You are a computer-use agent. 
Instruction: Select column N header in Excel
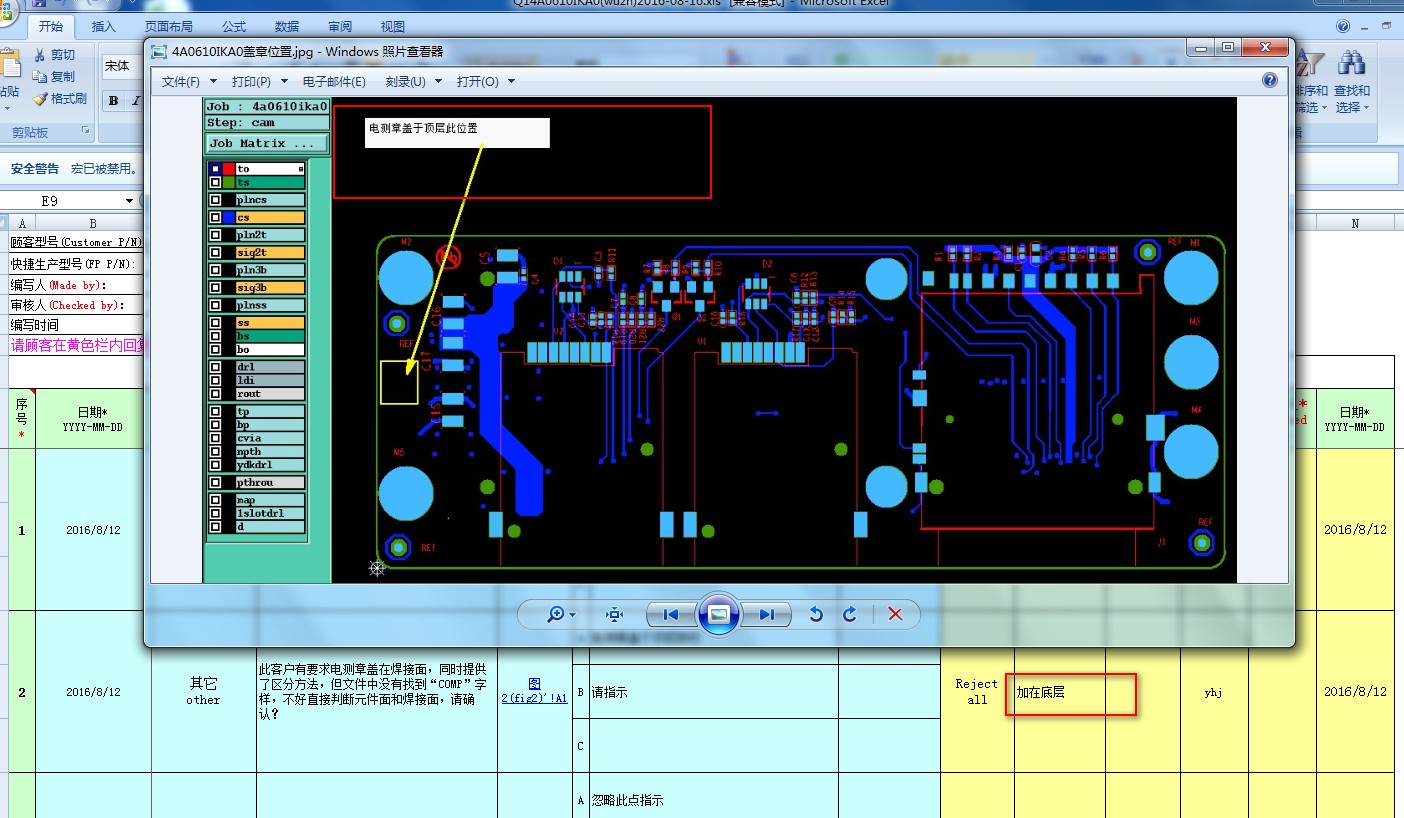click(1355, 223)
